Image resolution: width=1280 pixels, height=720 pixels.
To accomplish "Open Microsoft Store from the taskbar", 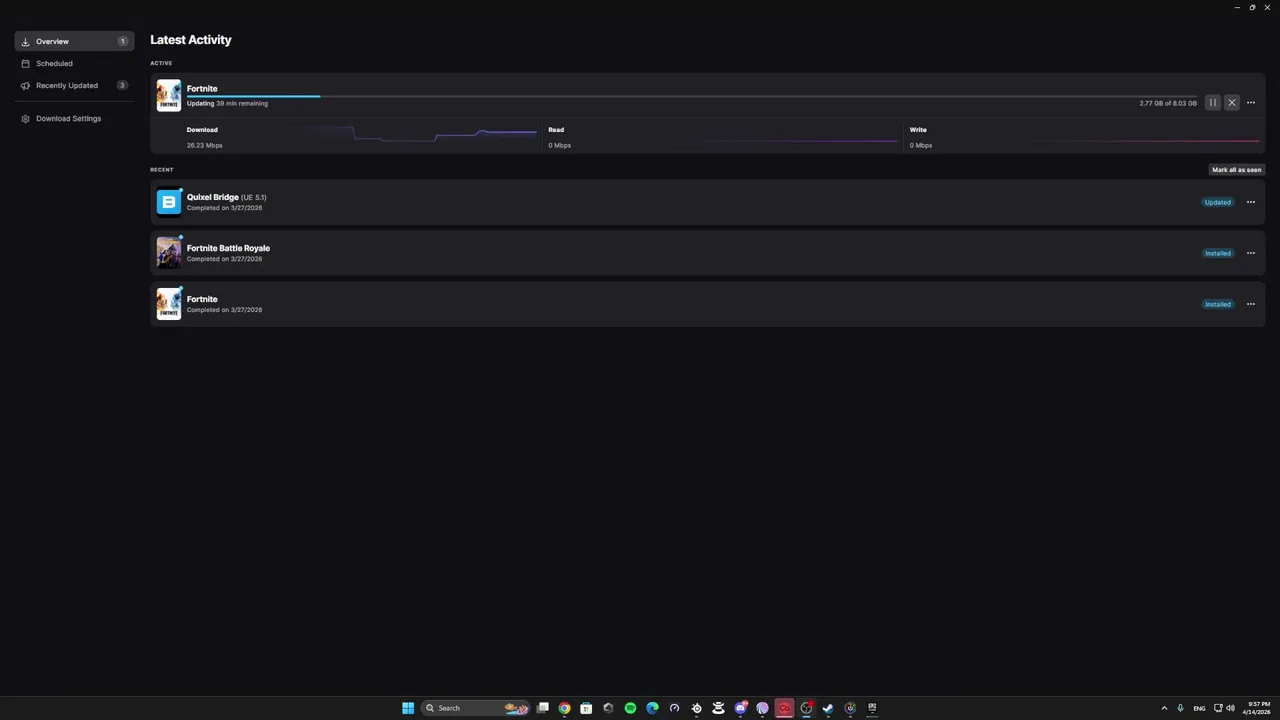I will coord(586,708).
